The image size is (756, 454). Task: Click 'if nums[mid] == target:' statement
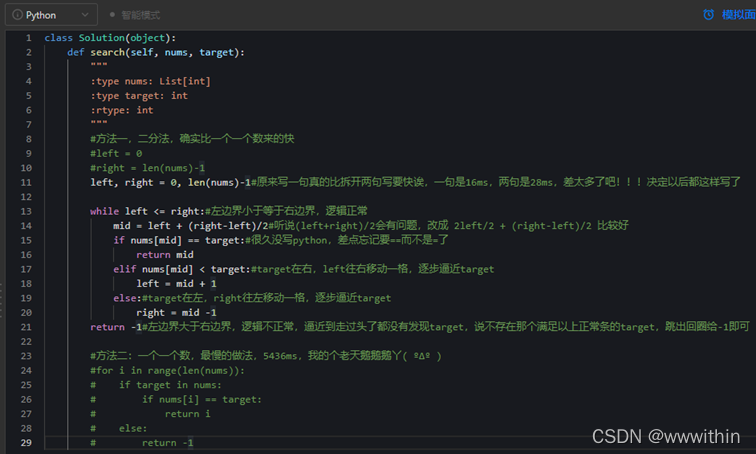pyautogui.click(x=179, y=240)
